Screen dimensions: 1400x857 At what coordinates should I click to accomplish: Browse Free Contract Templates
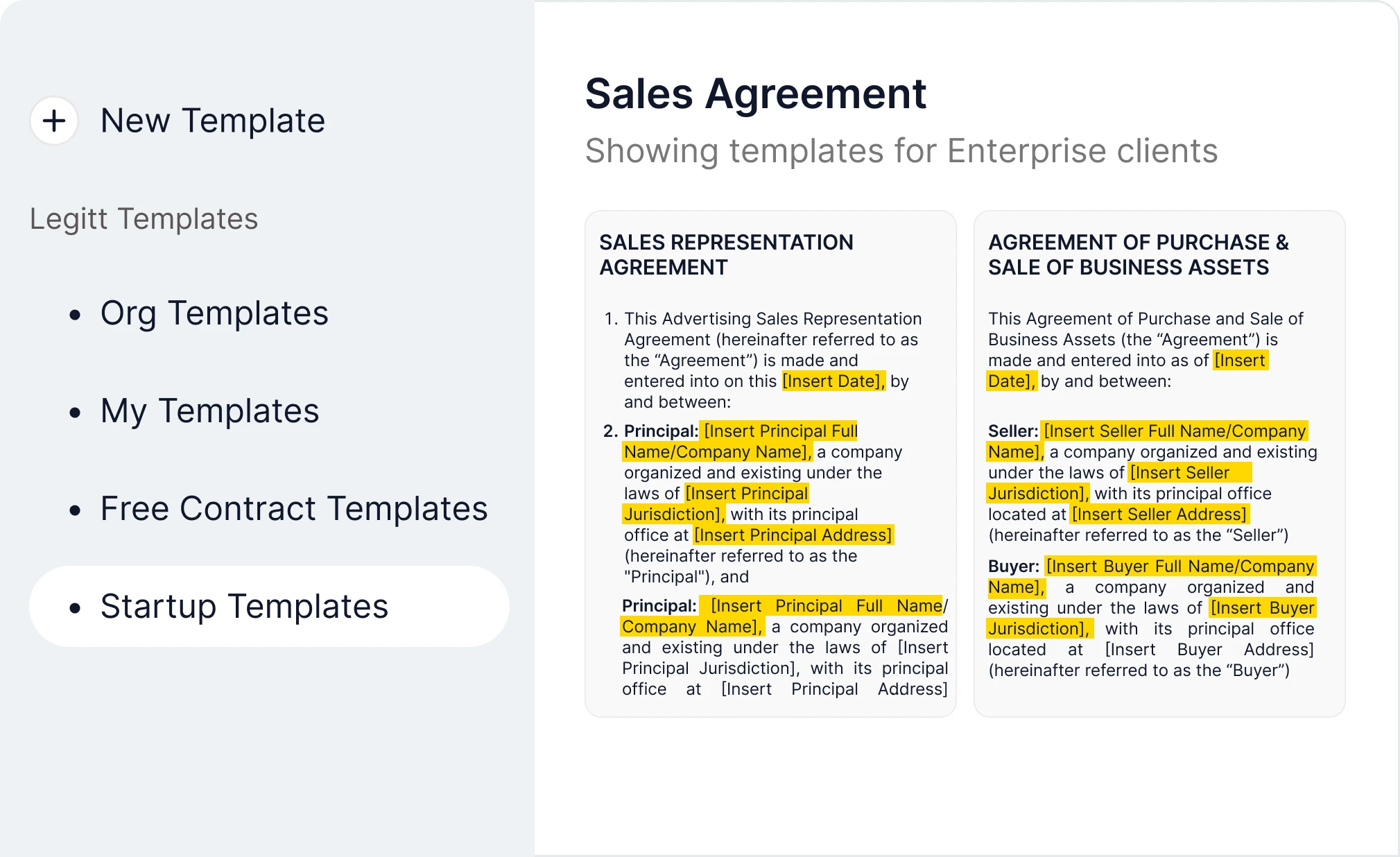(293, 508)
